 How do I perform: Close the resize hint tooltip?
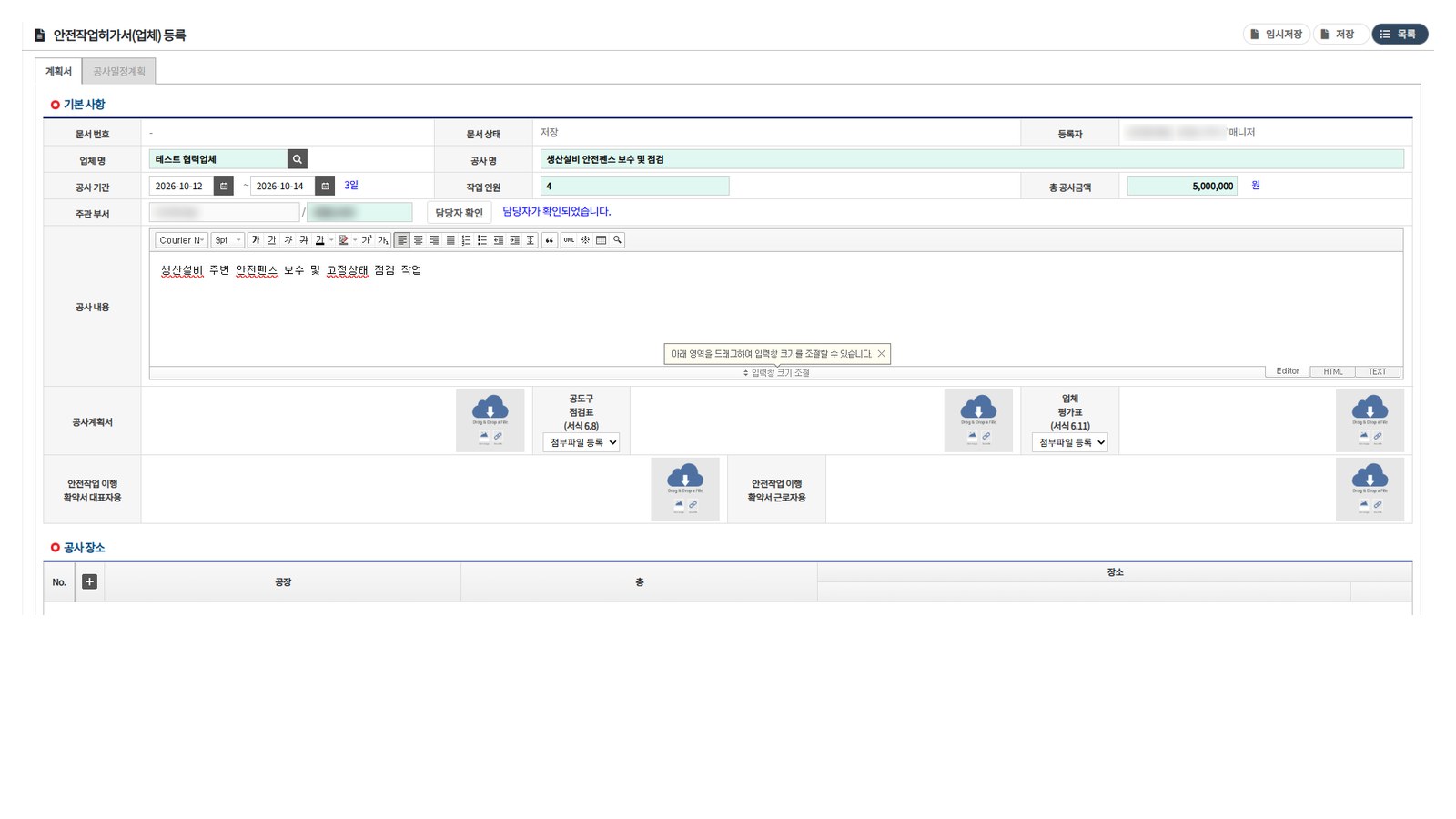(x=881, y=354)
